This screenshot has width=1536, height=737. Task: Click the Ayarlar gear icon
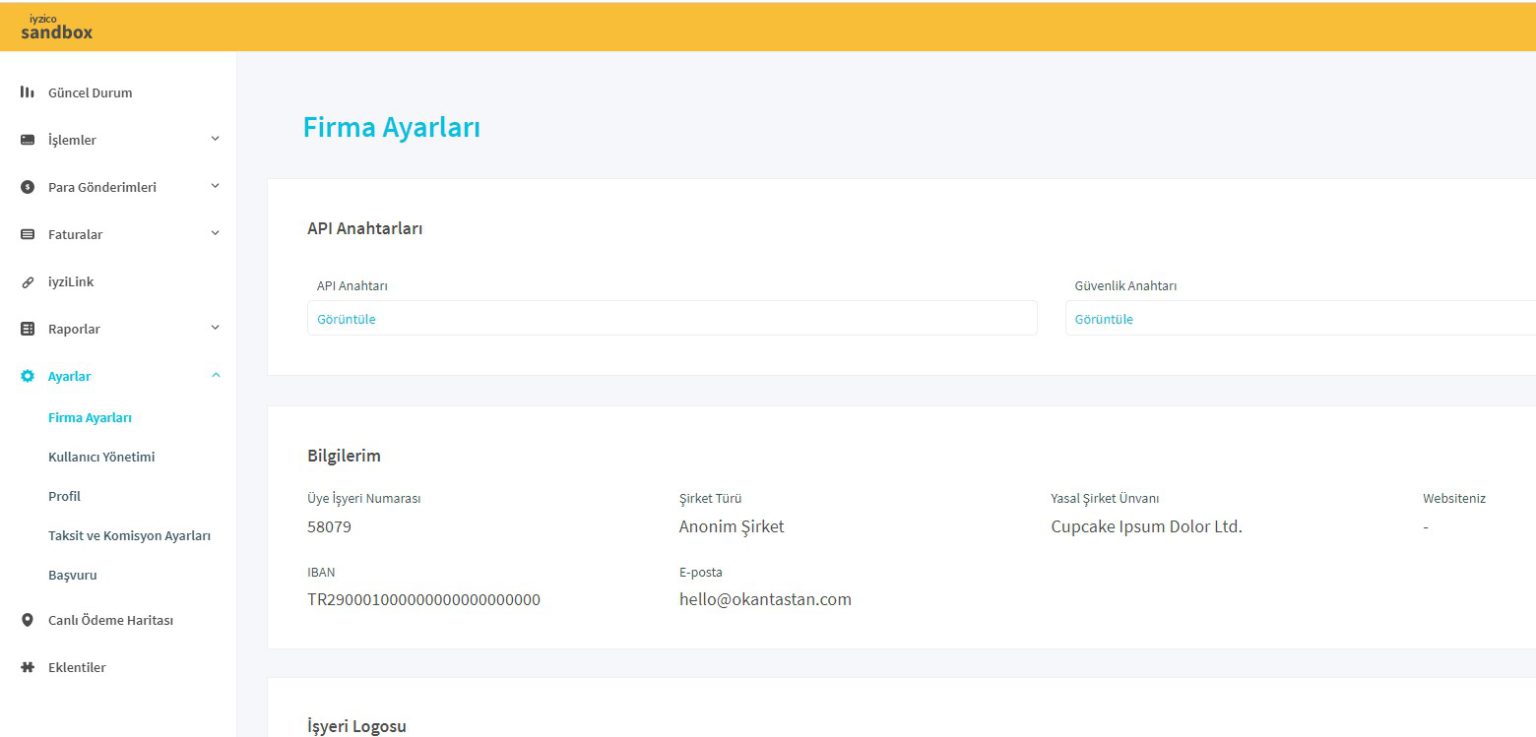pos(27,376)
